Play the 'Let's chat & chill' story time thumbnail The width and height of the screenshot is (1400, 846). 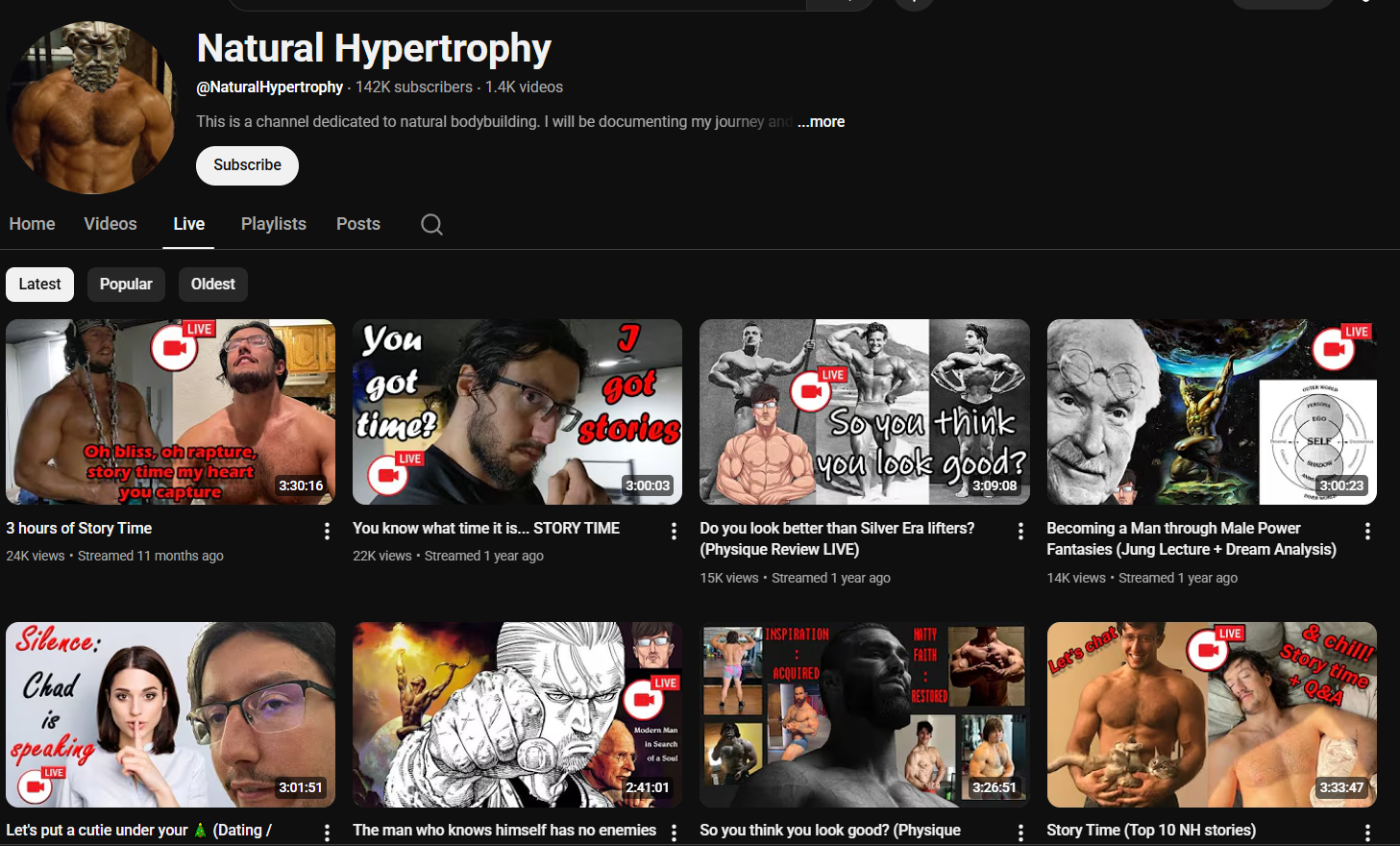1211,714
